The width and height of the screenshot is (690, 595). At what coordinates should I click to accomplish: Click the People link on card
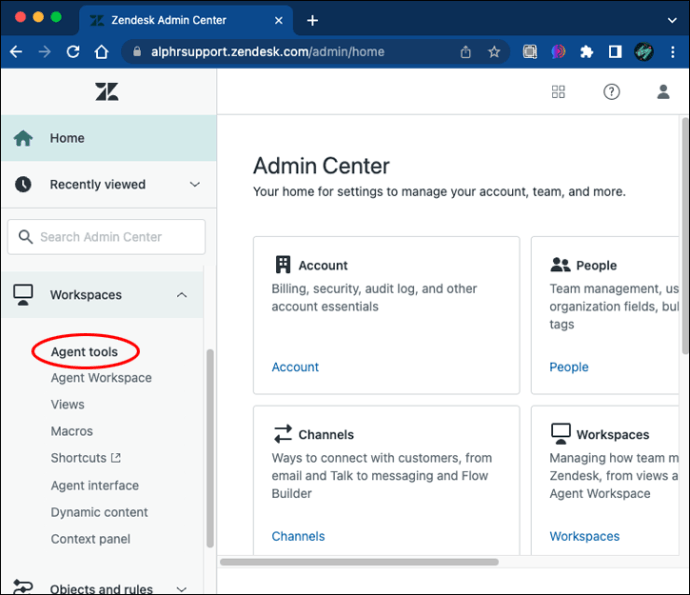tap(569, 367)
